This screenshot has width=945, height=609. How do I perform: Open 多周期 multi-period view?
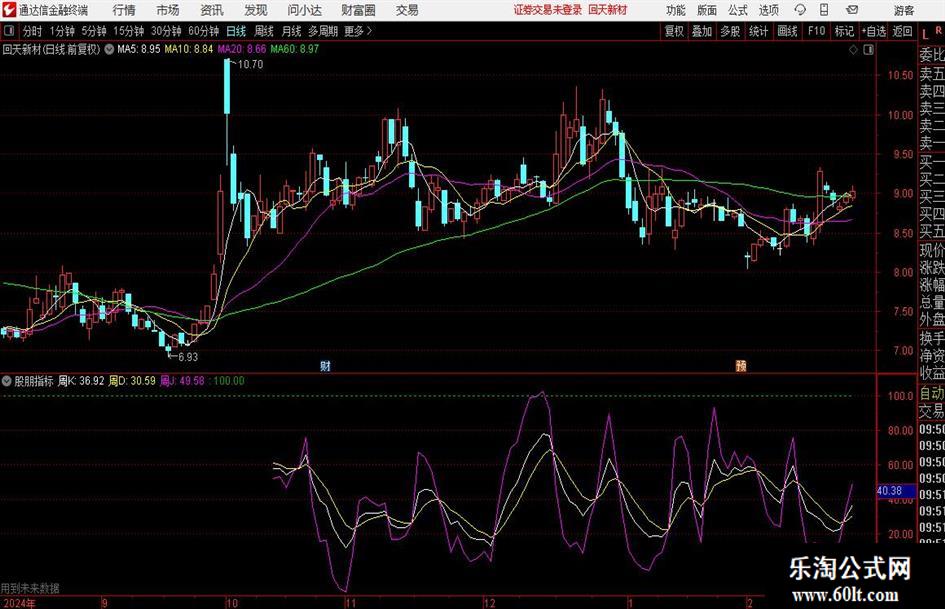click(323, 31)
